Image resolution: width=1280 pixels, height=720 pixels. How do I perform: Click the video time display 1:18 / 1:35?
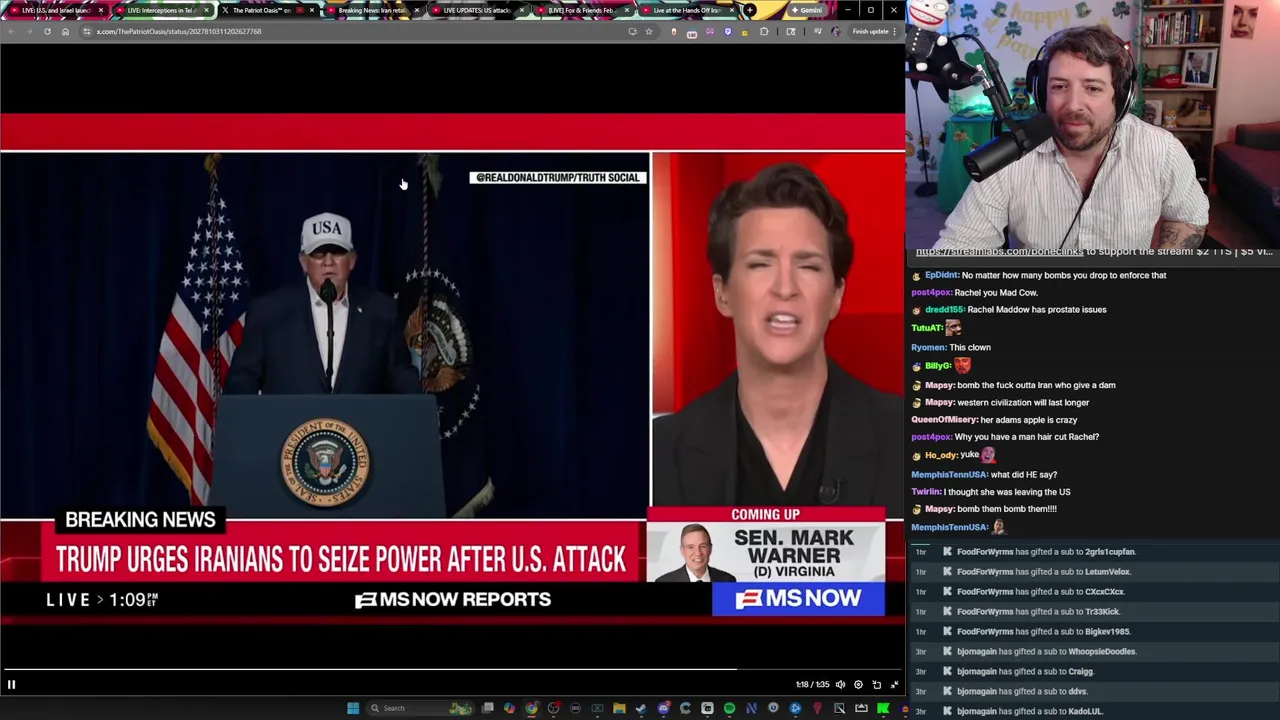tap(812, 685)
